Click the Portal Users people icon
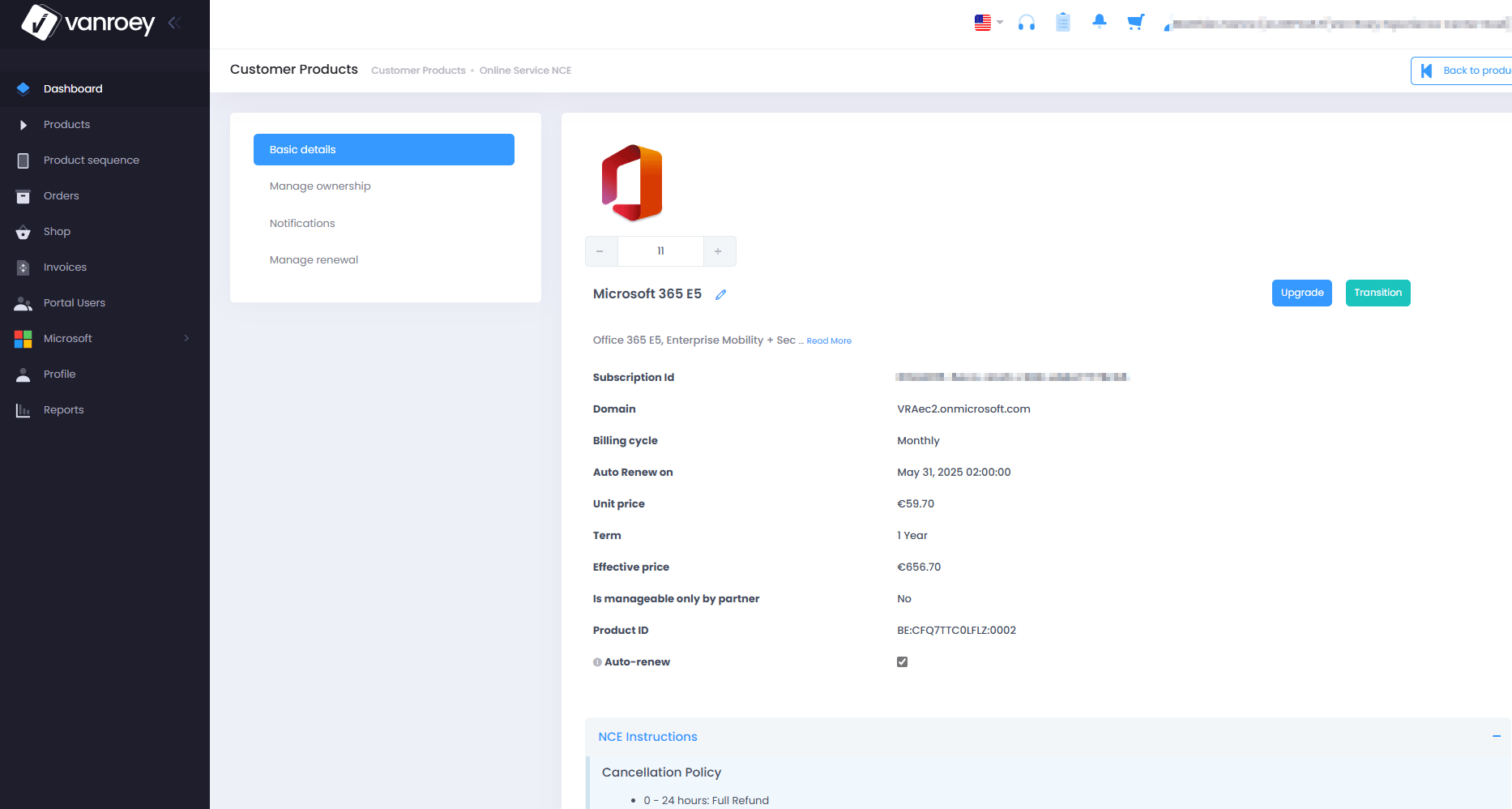Image resolution: width=1512 pixels, height=809 pixels. pos(23,303)
